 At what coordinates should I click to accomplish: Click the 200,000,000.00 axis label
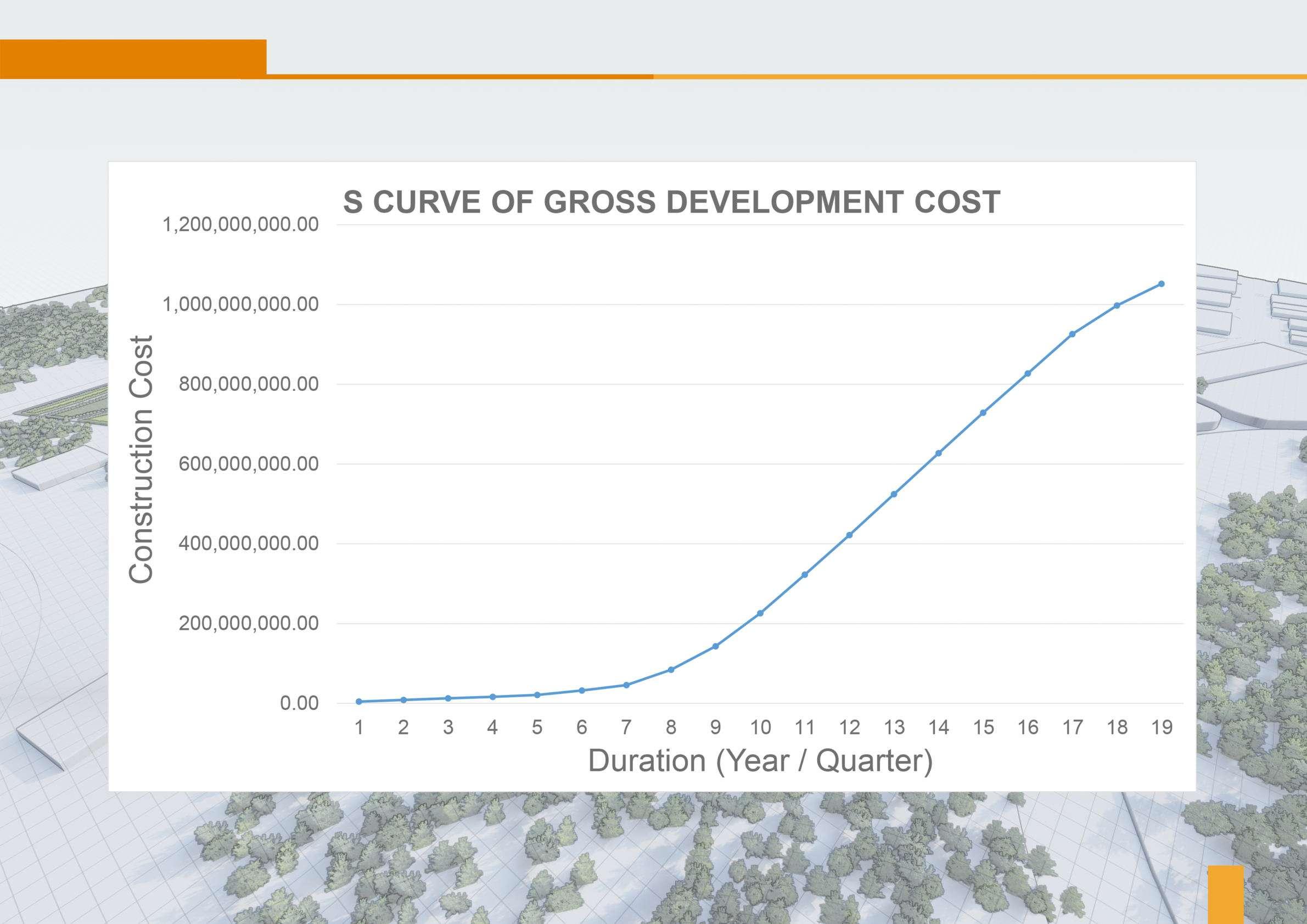pos(248,623)
